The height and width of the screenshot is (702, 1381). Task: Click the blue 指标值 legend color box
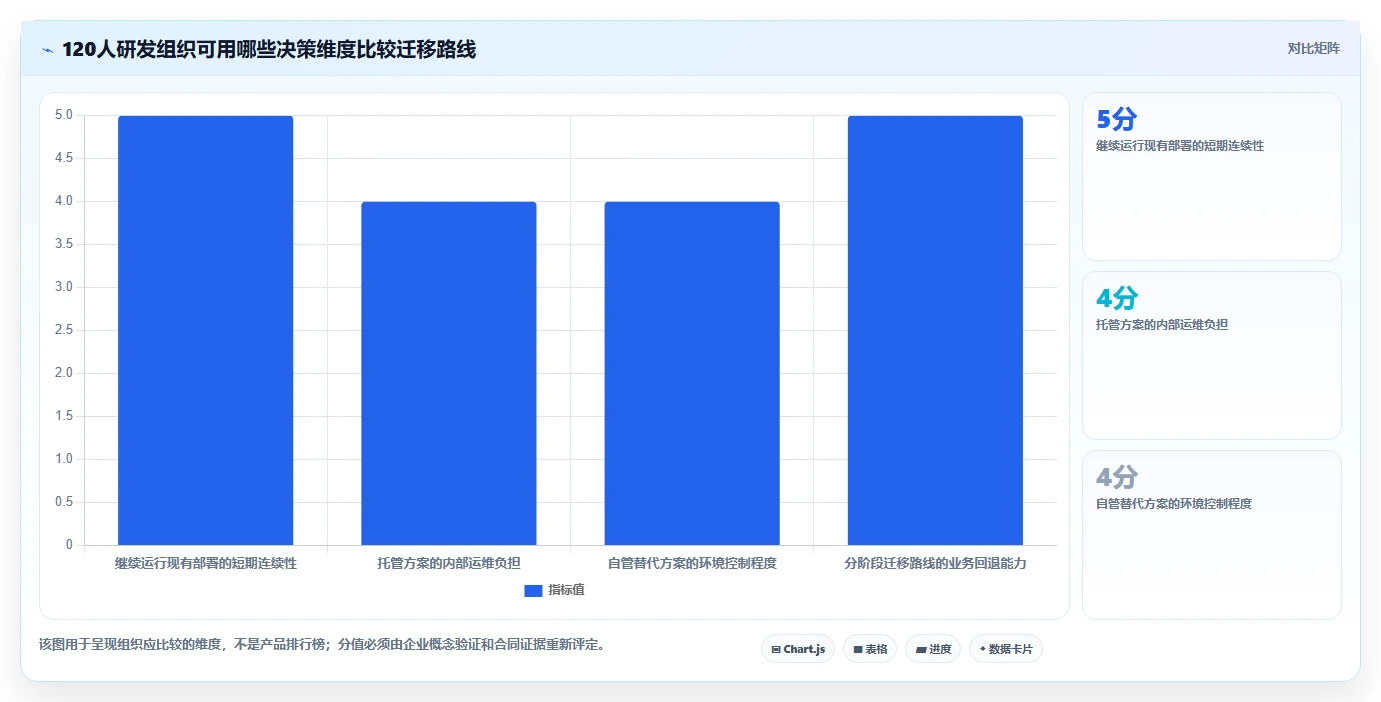533,591
